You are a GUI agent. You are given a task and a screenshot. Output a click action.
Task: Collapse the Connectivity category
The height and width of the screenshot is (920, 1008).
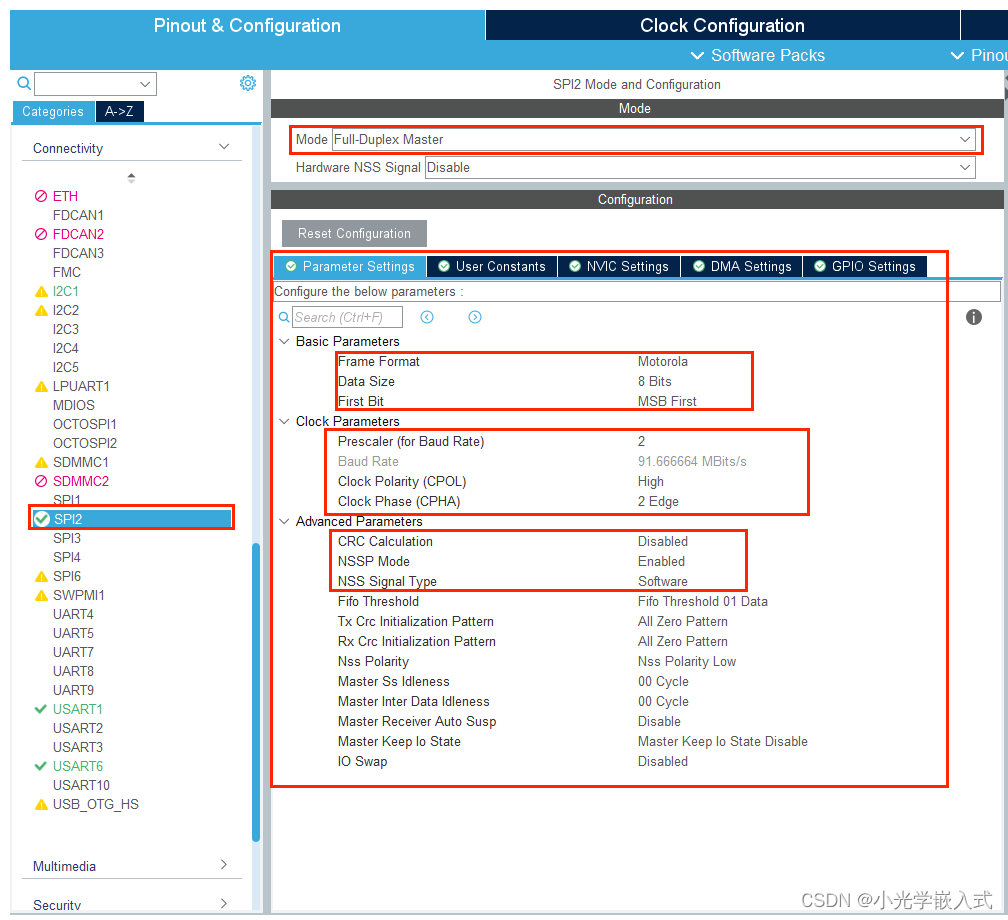coord(224,147)
